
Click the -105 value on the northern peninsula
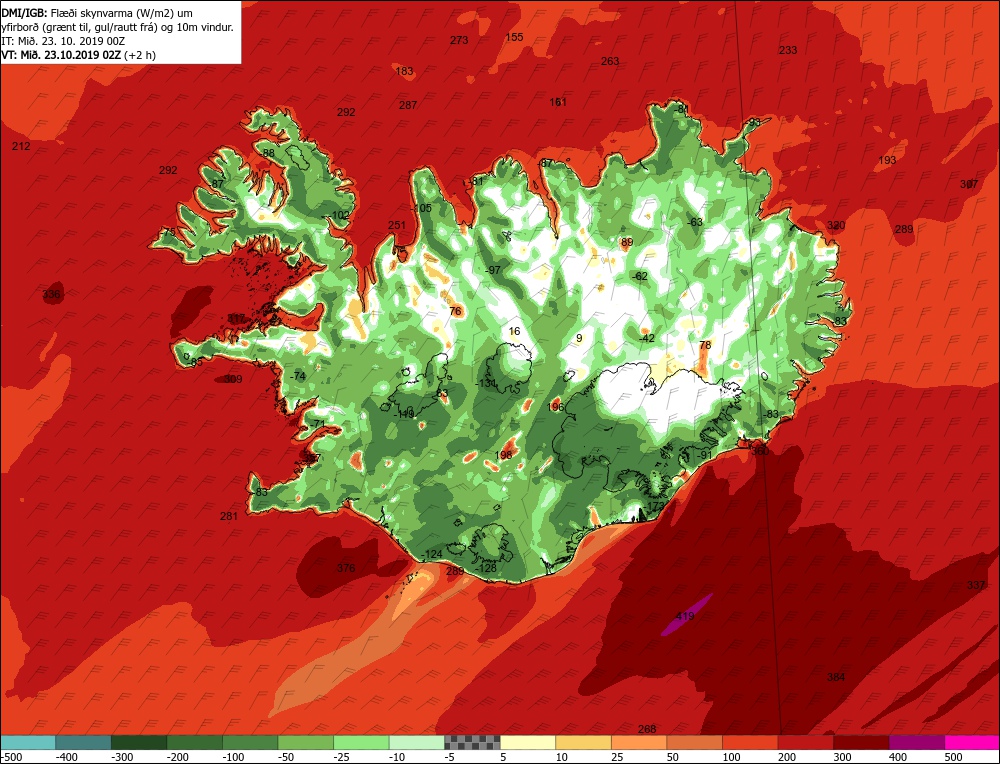[x=422, y=208]
